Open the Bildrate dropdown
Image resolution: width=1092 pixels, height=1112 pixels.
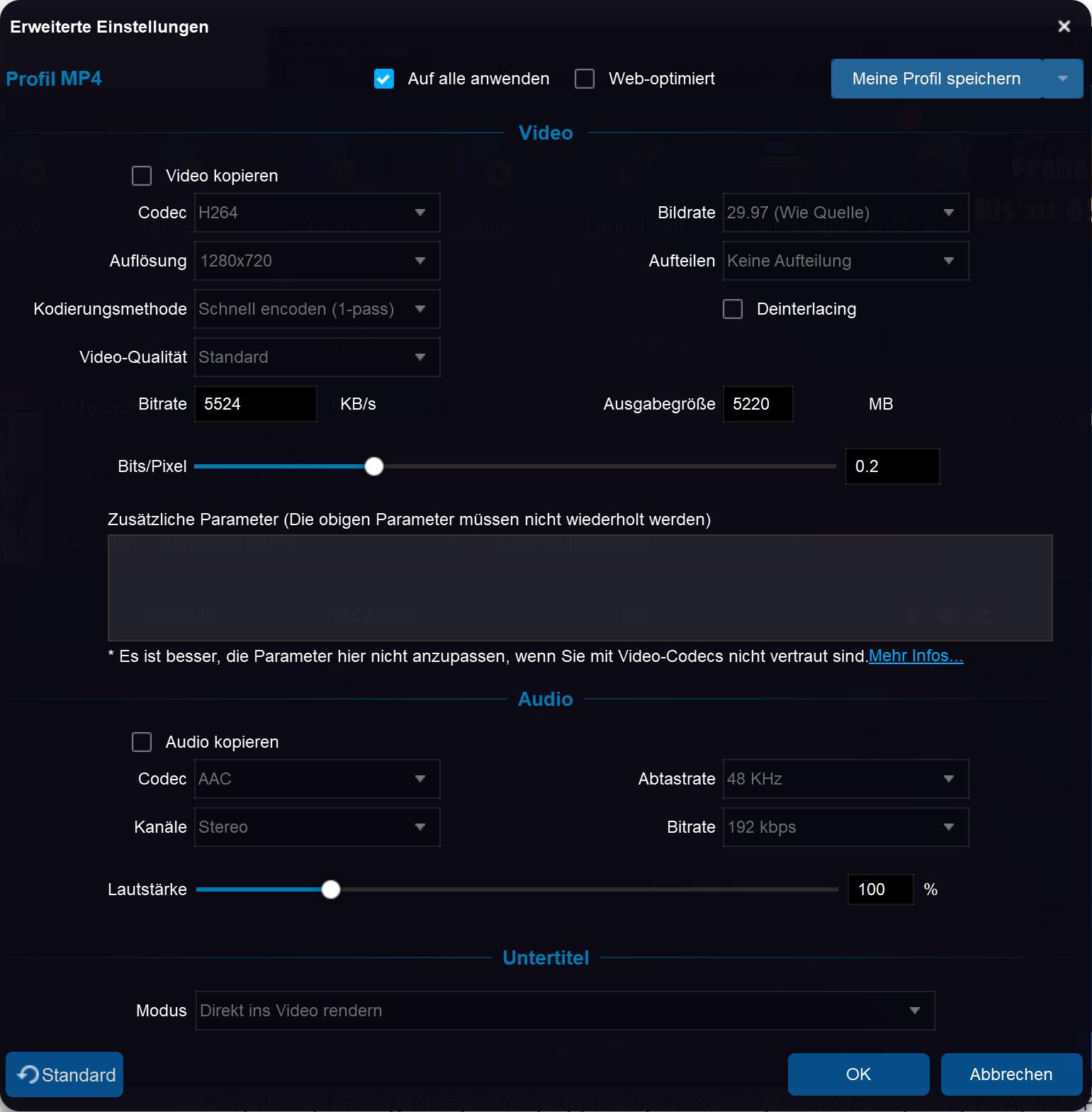pos(845,213)
